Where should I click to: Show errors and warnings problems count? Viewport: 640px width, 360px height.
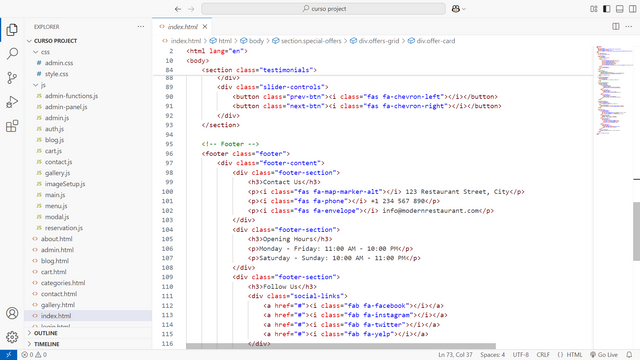[34, 355]
